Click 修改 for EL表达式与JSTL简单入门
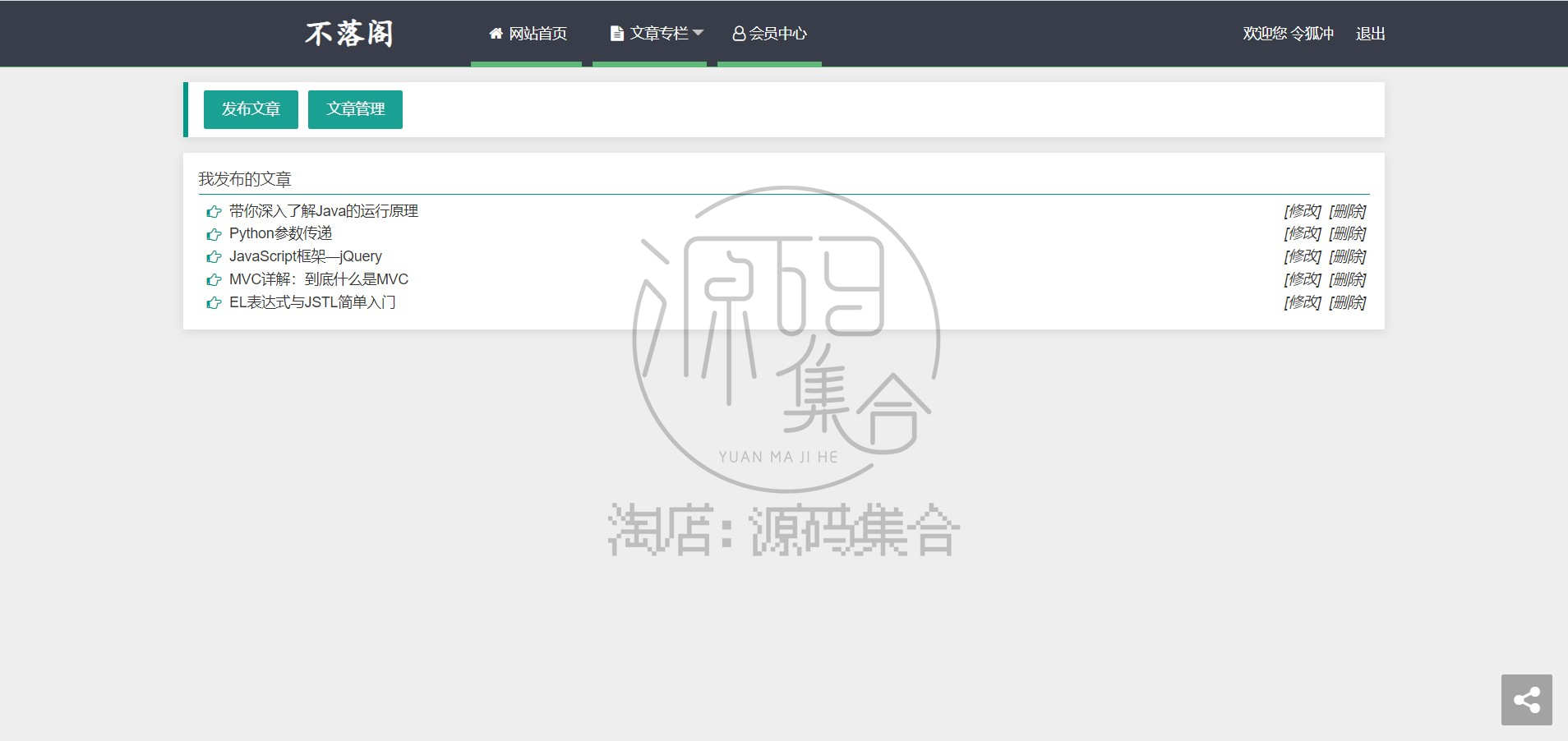Viewport: 1568px width, 741px height. 1303,302
